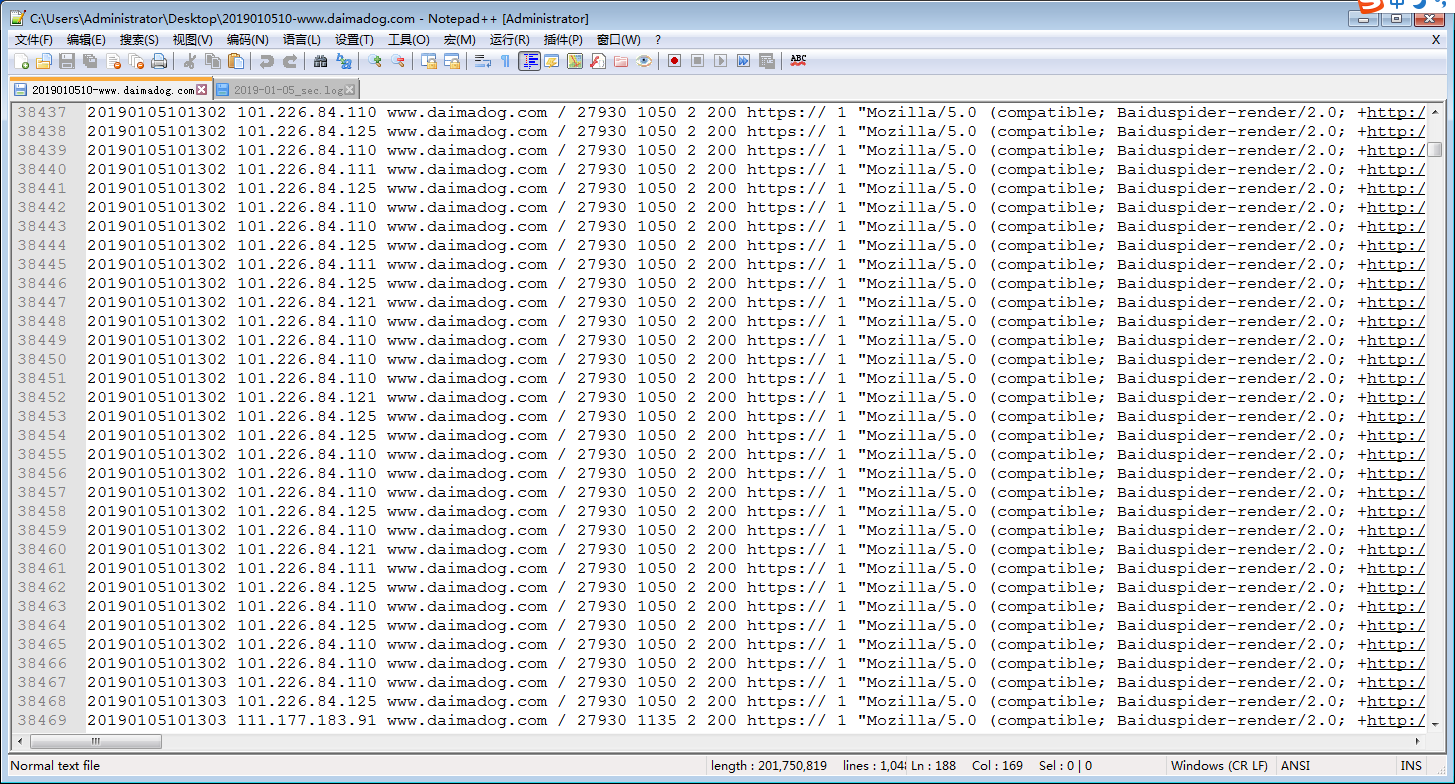Screen dimensions: 1455x784
Task: Click the horizontal scrollbar right arrow
Action: click(x=1419, y=742)
